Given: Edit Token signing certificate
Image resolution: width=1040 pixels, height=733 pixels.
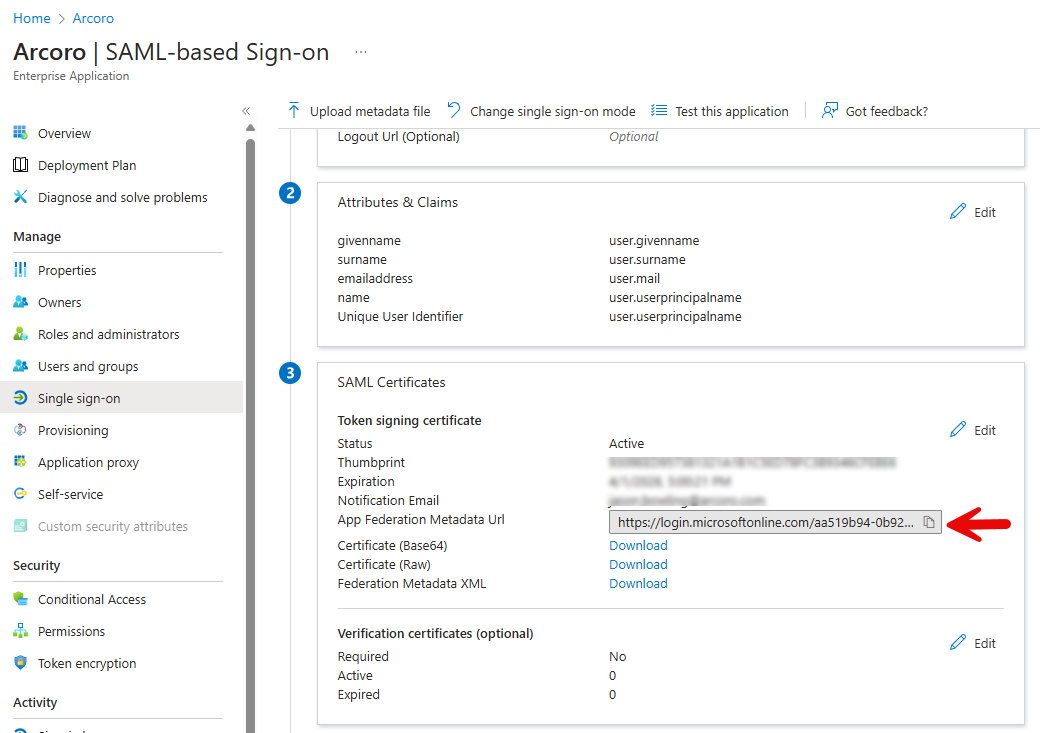Looking at the screenshot, I should point(973,430).
